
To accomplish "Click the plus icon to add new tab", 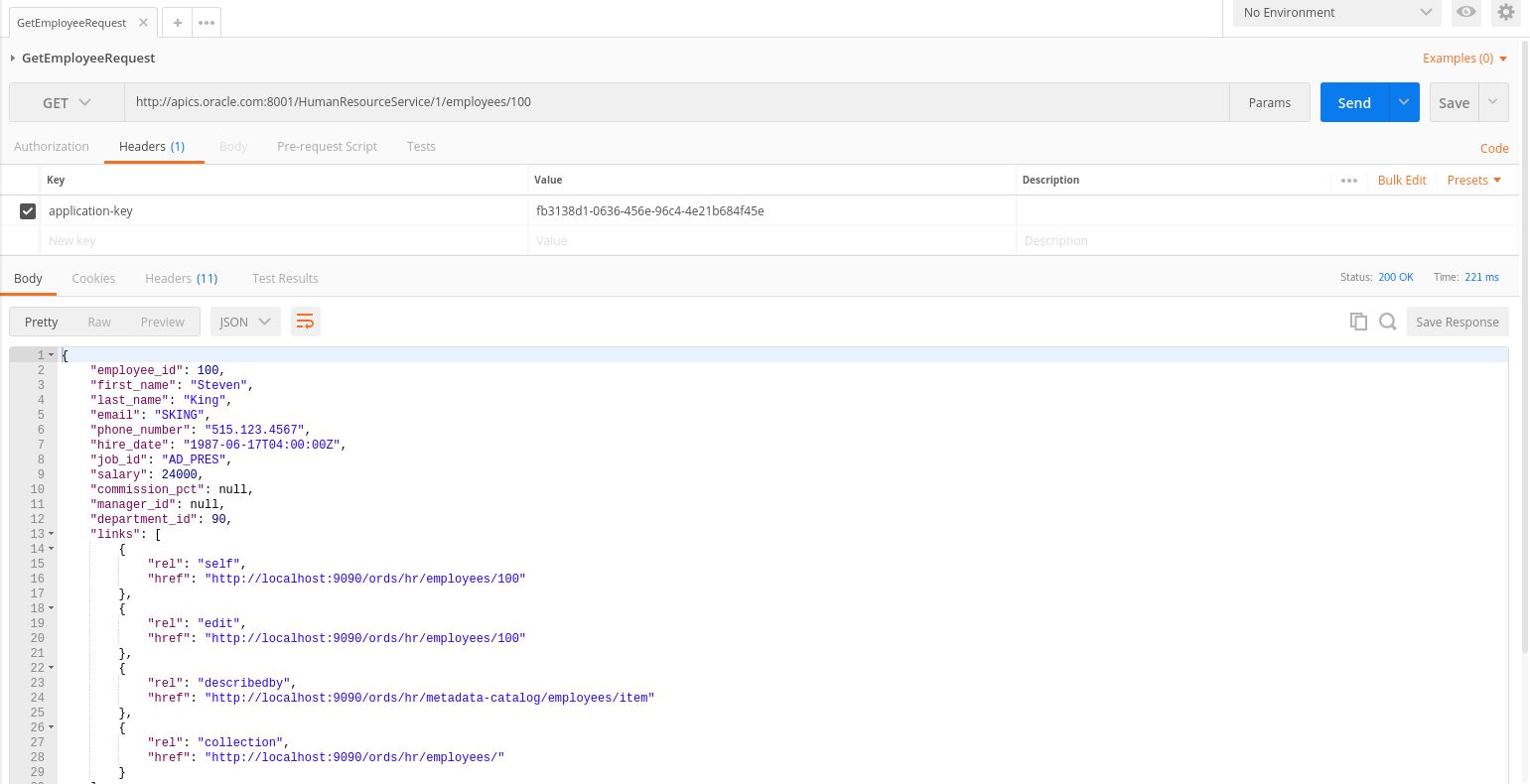I will [177, 23].
